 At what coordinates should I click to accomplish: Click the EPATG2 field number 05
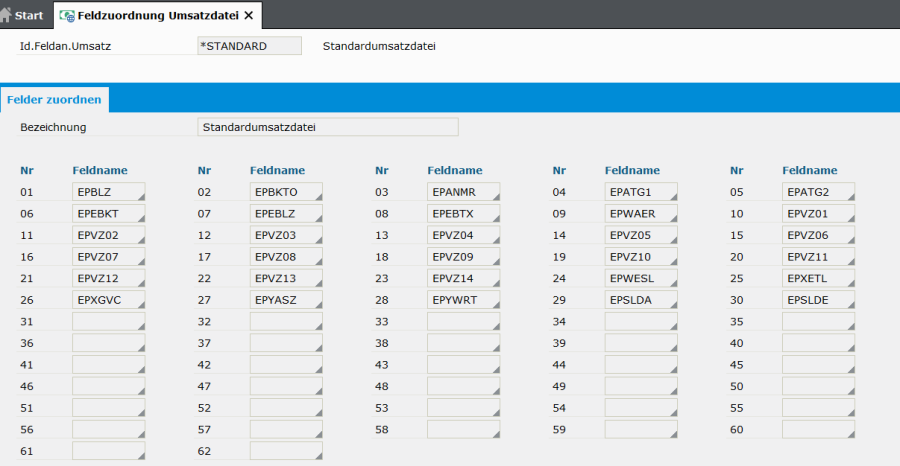pos(818,191)
